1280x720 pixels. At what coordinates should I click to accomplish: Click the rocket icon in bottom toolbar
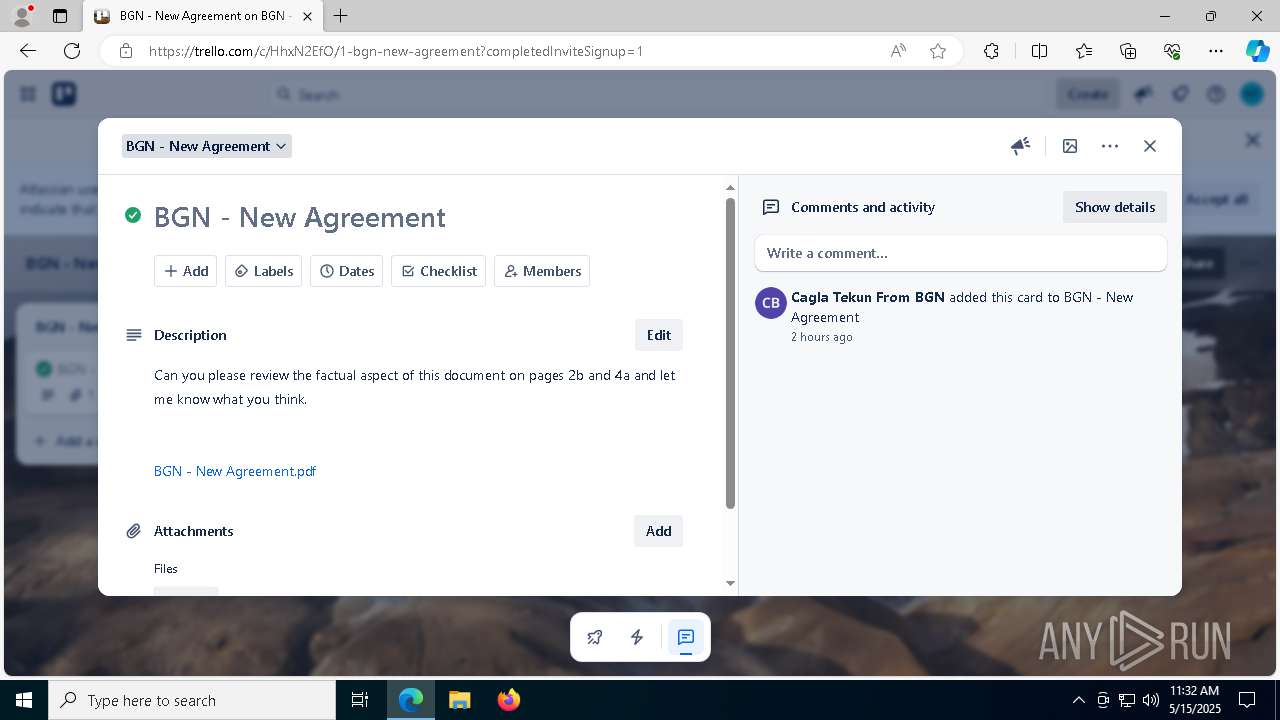(595, 637)
